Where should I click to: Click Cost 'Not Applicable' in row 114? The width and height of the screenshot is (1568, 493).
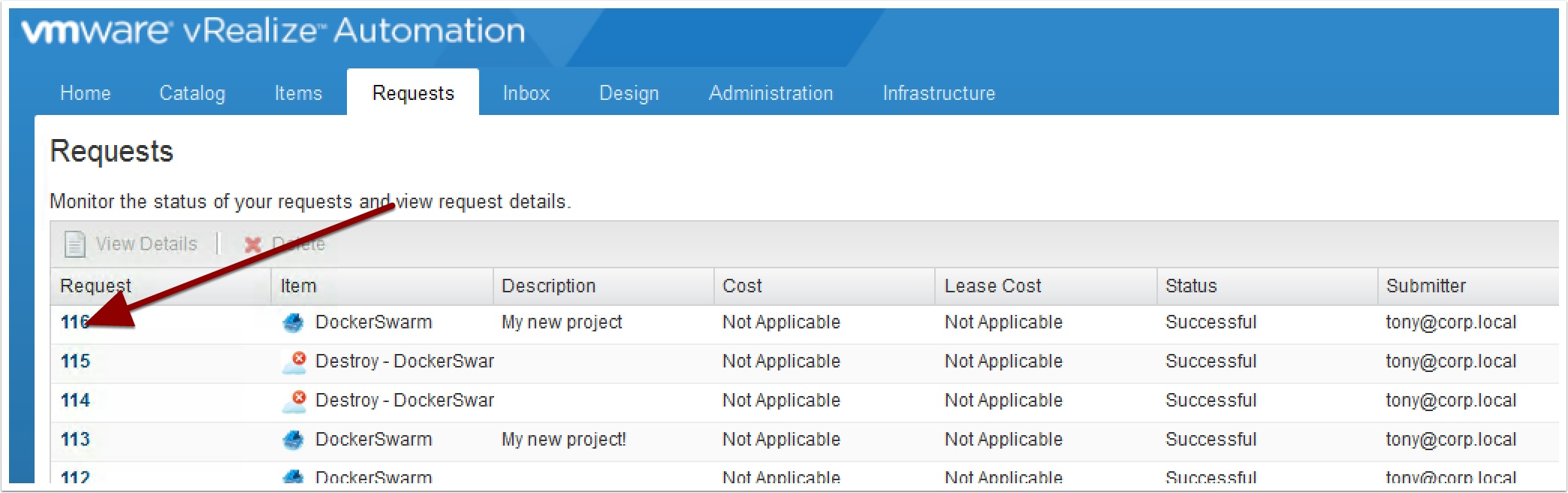pos(781,401)
